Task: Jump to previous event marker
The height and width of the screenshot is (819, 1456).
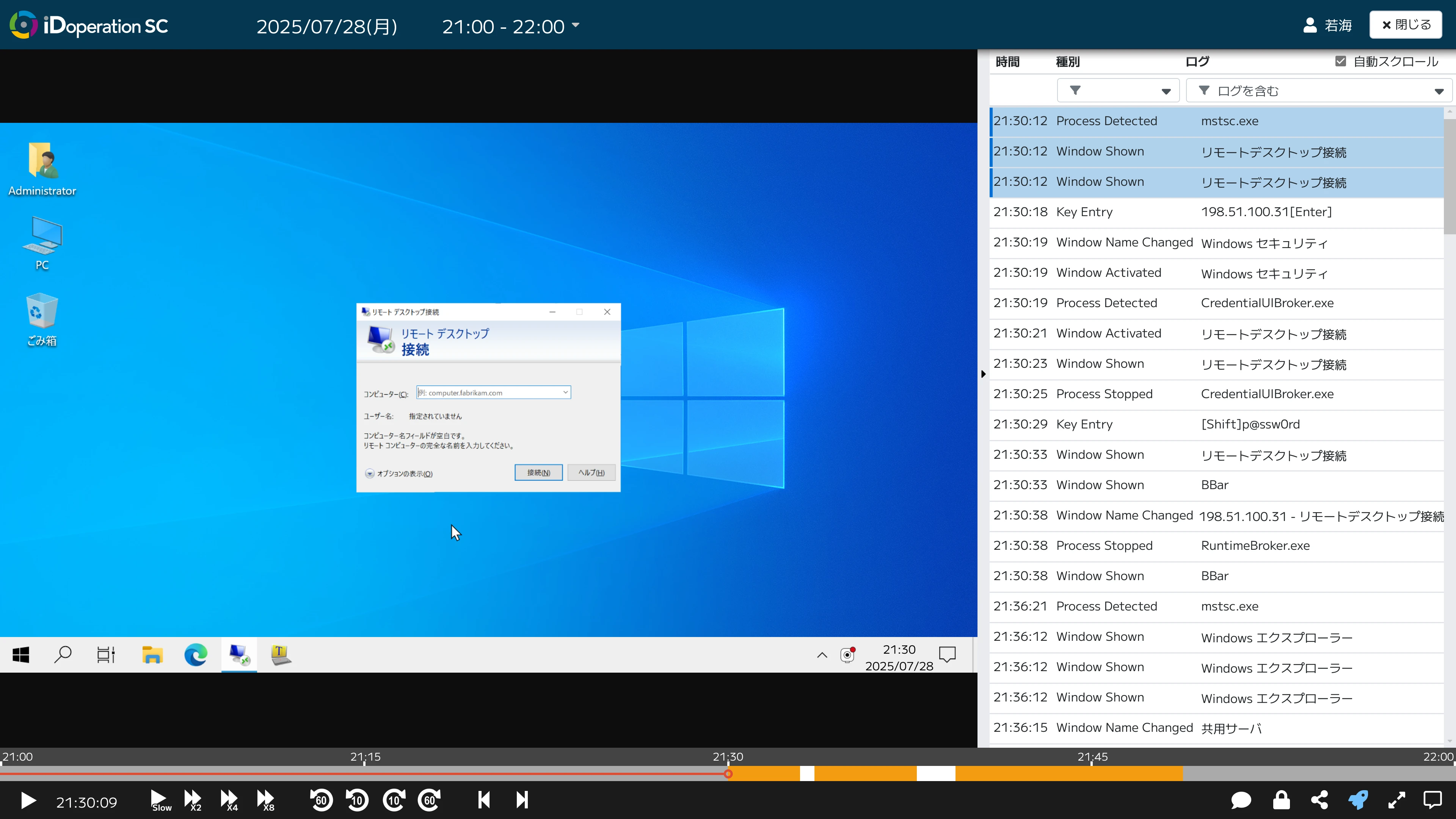Action: 484,800
